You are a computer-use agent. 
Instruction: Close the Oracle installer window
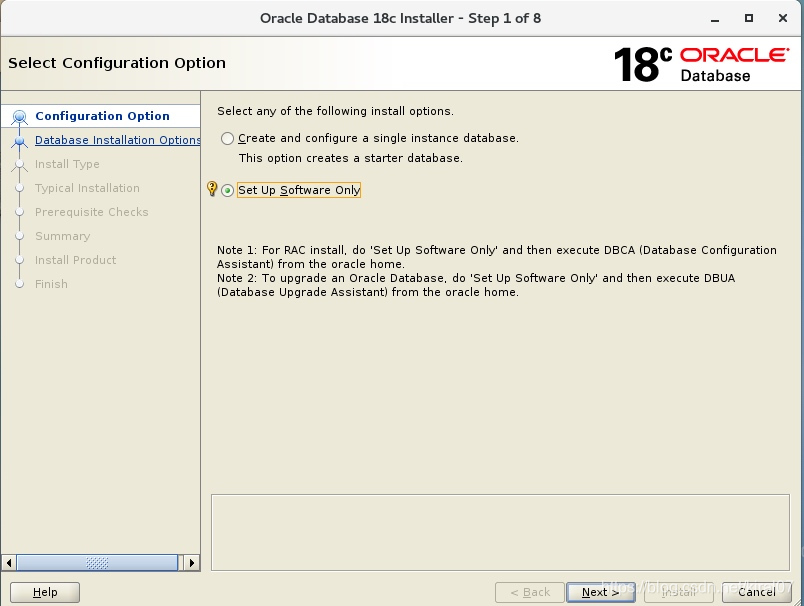pyautogui.click(x=782, y=18)
